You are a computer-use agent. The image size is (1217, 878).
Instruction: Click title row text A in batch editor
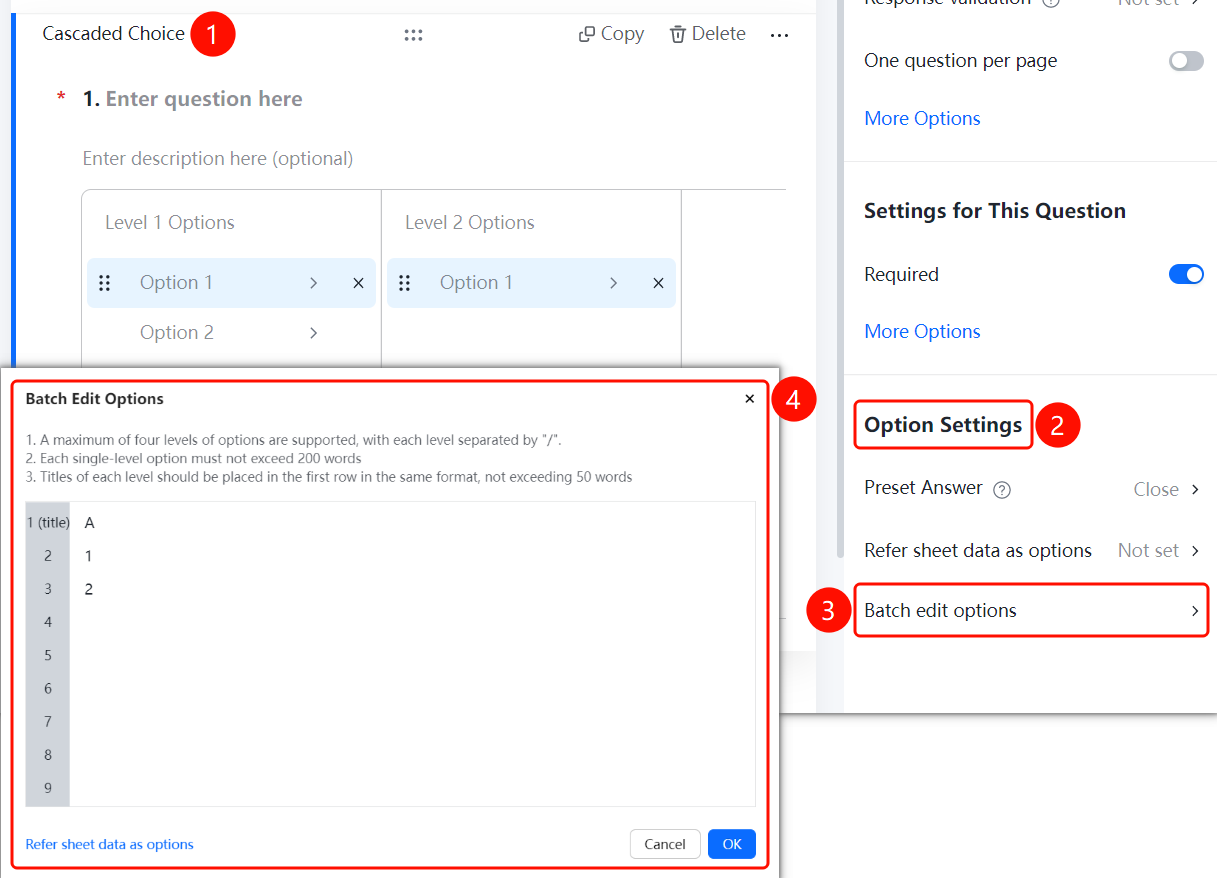(90, 523)
